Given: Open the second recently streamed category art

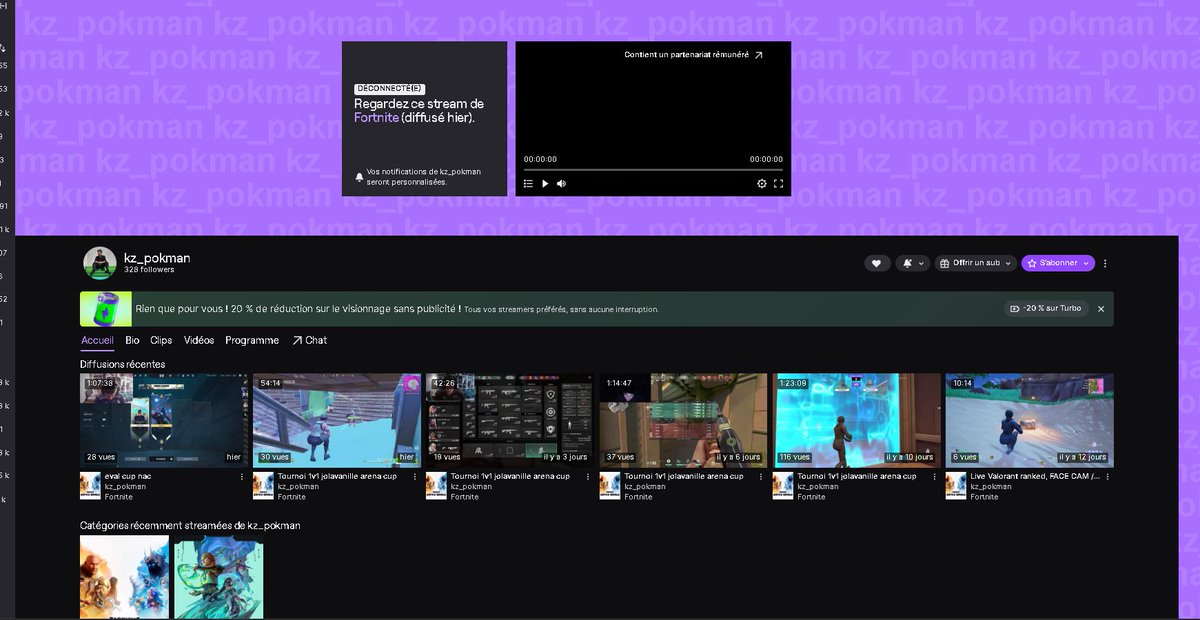Looking at the screenshot, I should pyautogui.click(x=219, y=578).
